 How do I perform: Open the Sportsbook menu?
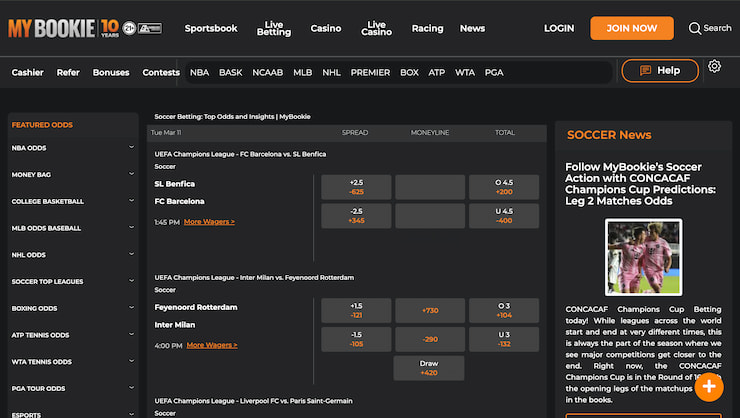coord(211,28)
